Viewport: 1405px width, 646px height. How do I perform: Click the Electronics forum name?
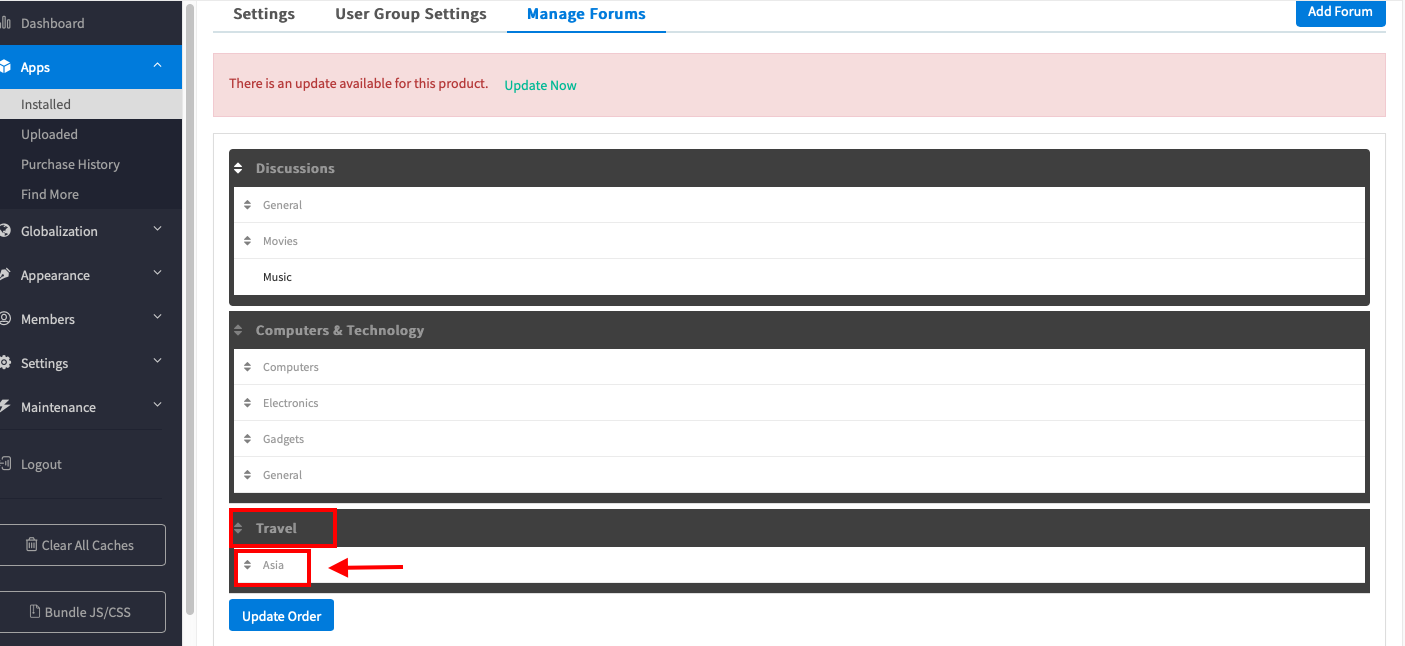(x=291, y=403)
